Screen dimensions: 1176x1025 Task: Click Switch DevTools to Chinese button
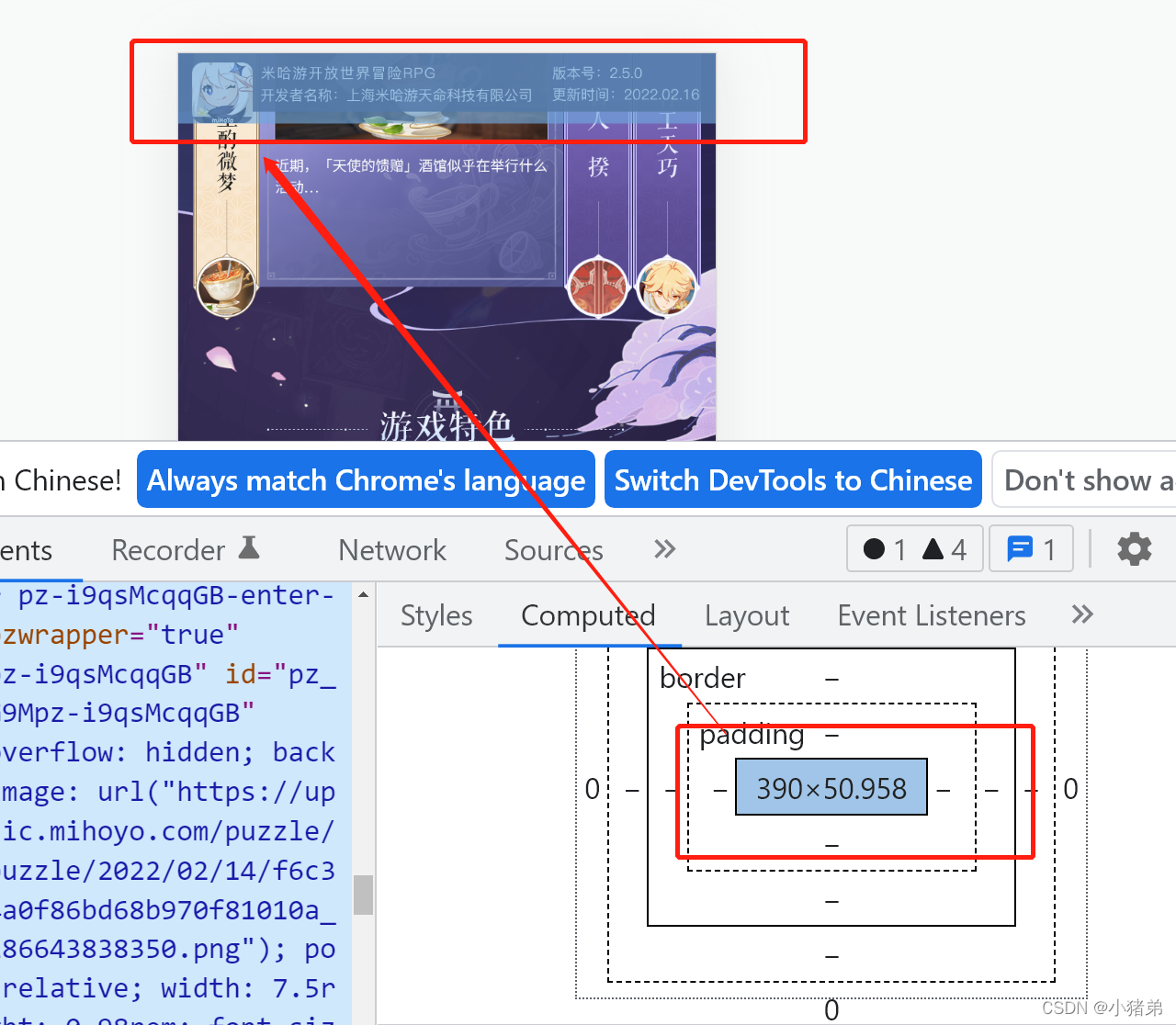coord(793,479)
